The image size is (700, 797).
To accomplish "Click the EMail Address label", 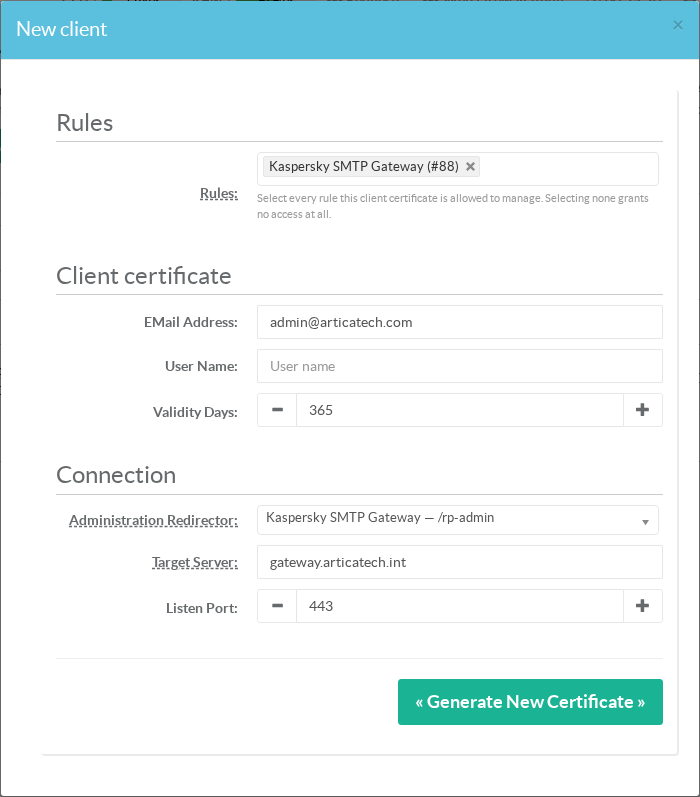I will tap(191, 322).
